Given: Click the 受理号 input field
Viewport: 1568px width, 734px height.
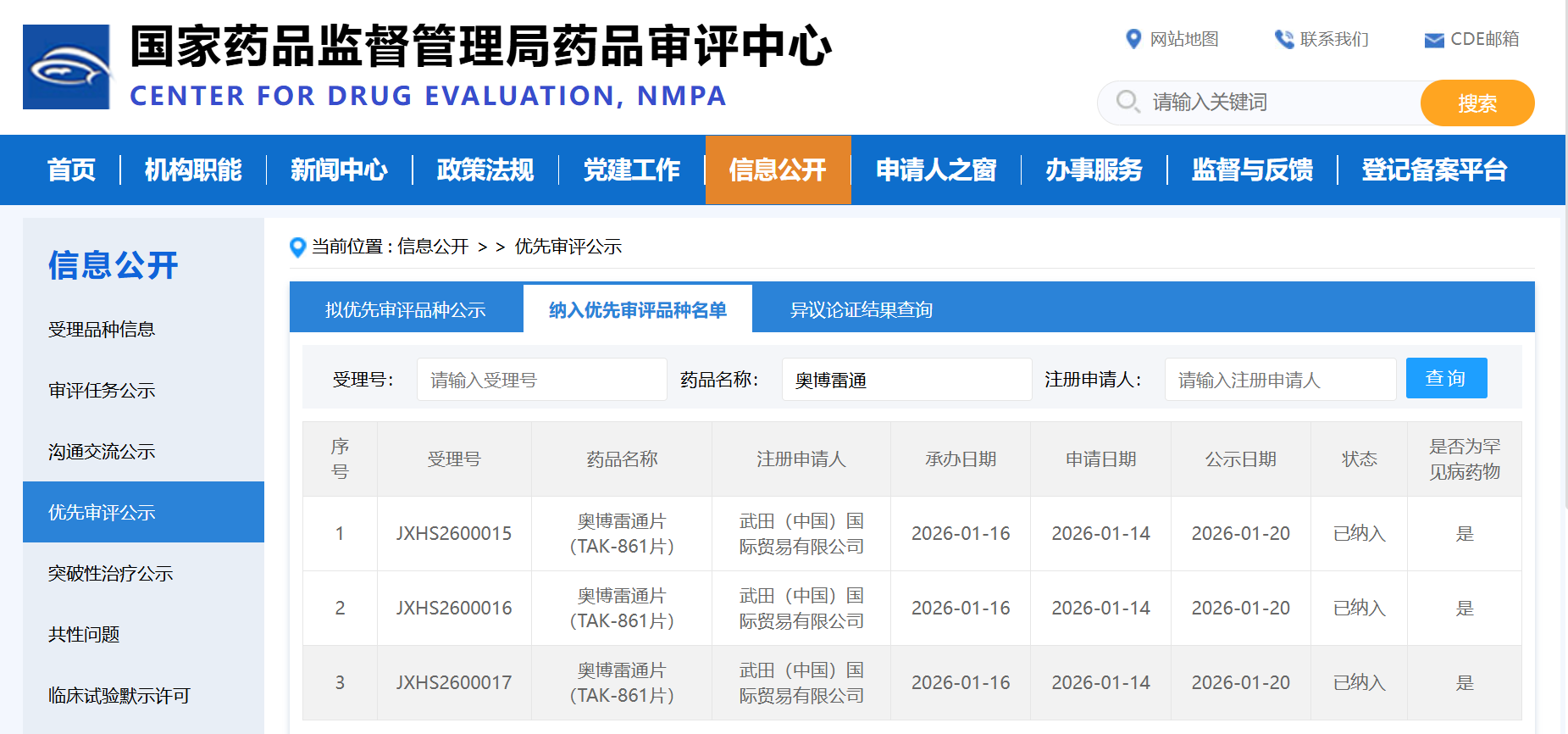Looking at the screenshot, I should 541,379.
